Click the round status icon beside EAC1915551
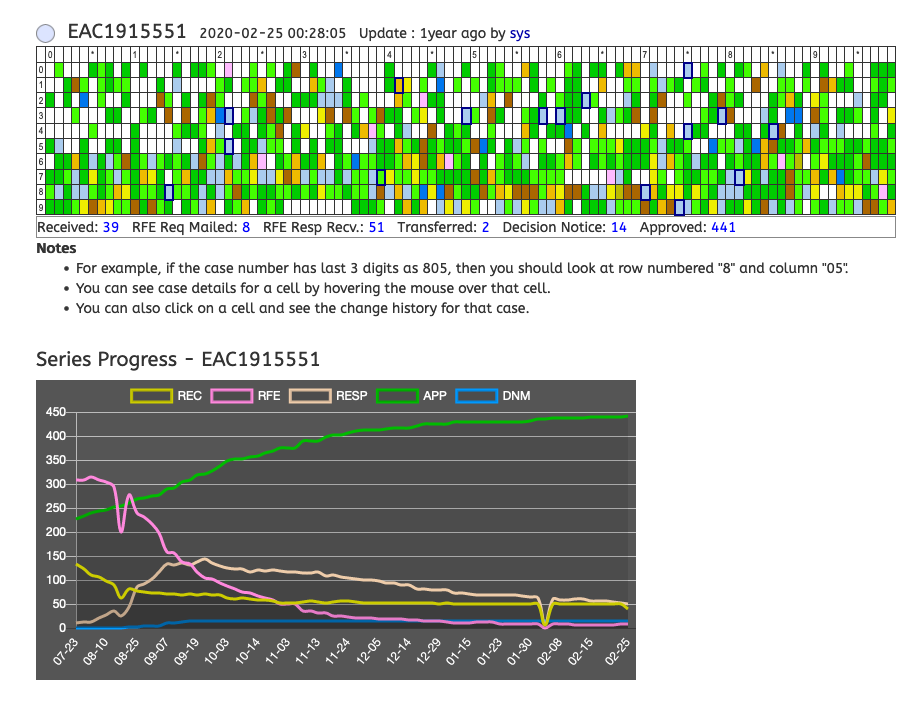 [x=45, y=33]
